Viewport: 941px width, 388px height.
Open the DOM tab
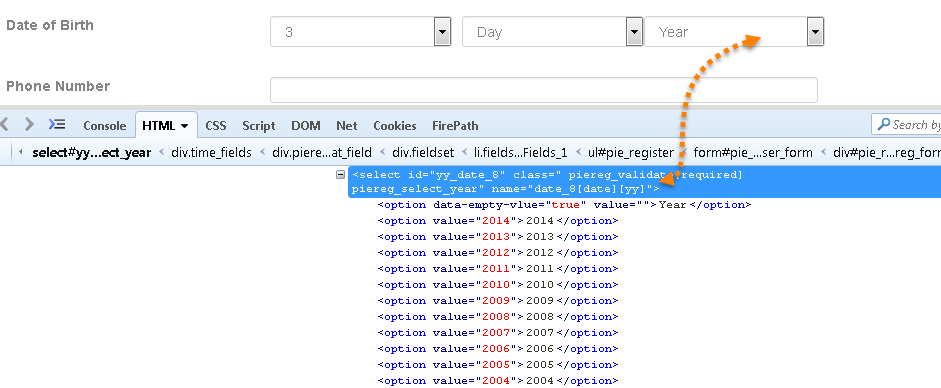pyautogui.click(x=305, y=126)
